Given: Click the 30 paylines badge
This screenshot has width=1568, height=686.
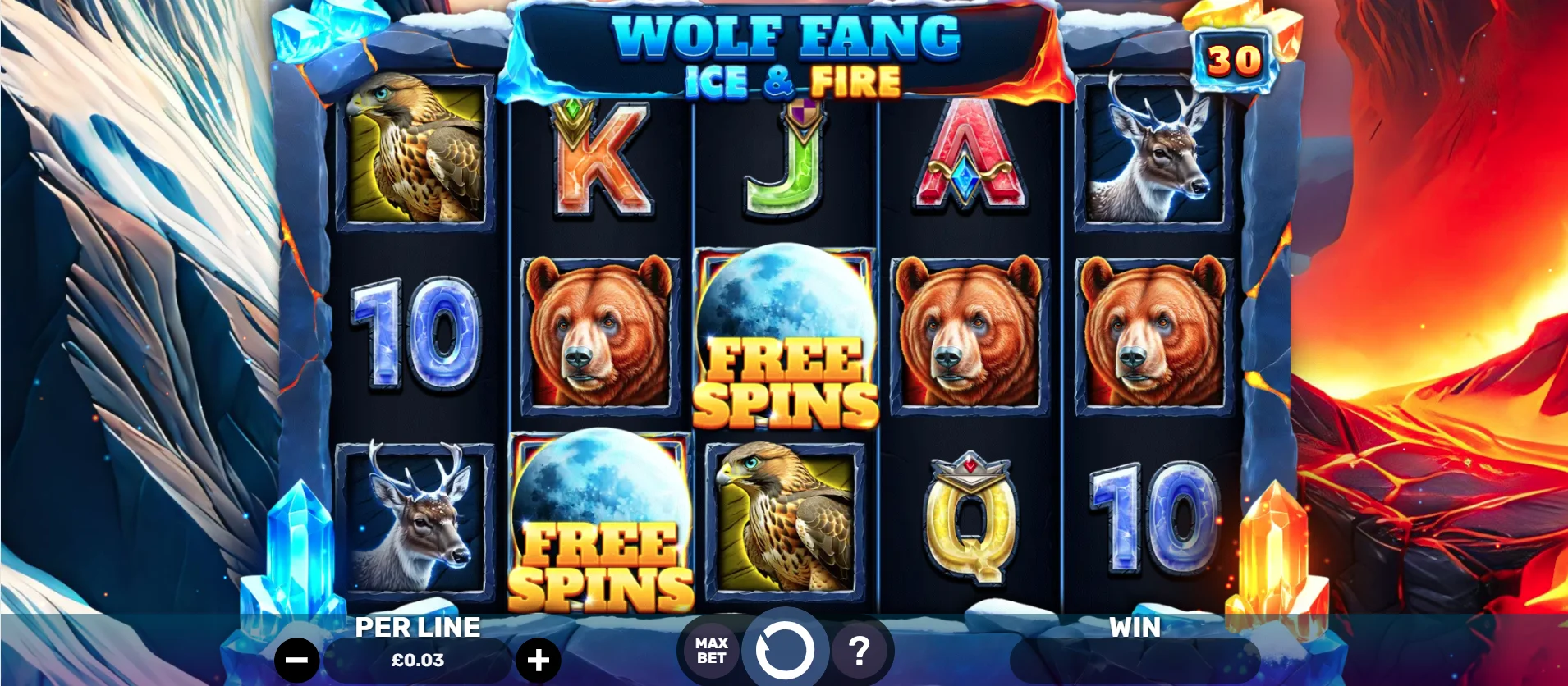Looking at the screenshot, I should pos(1233,61).
